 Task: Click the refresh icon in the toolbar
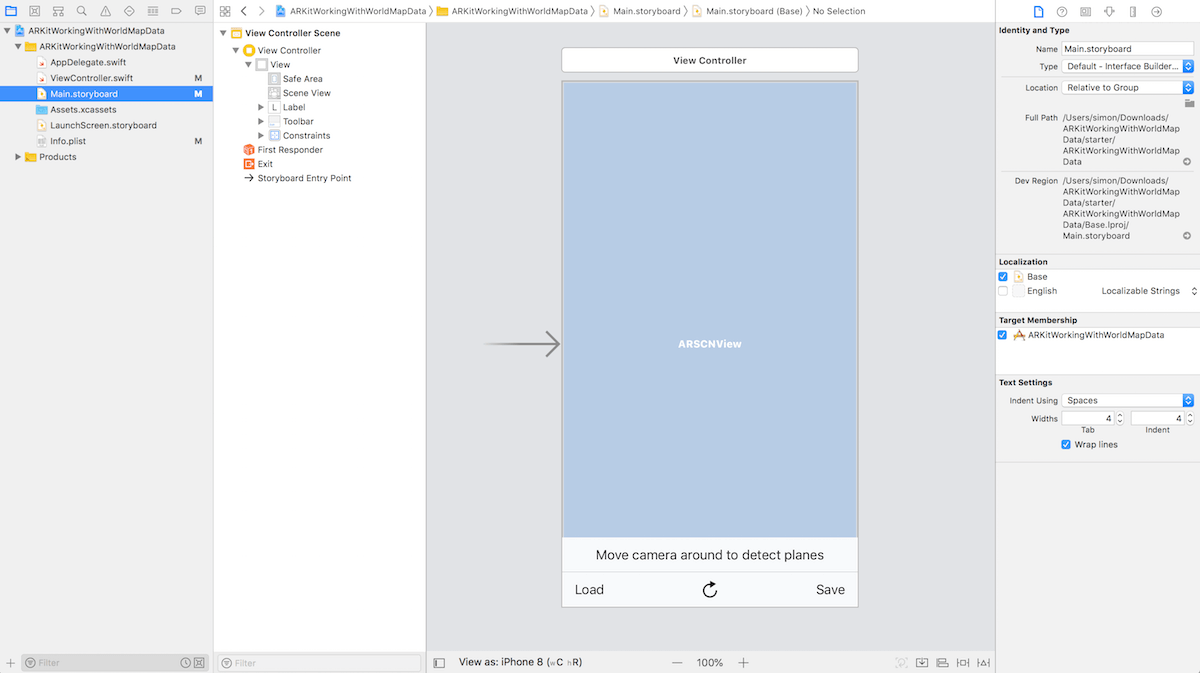click(x=710, y=590)
